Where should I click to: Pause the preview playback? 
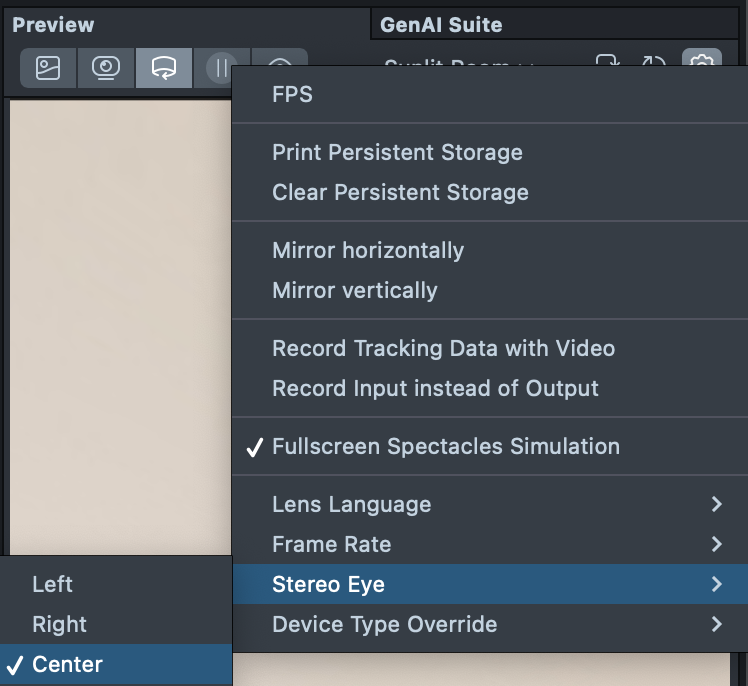coord(220,68)
